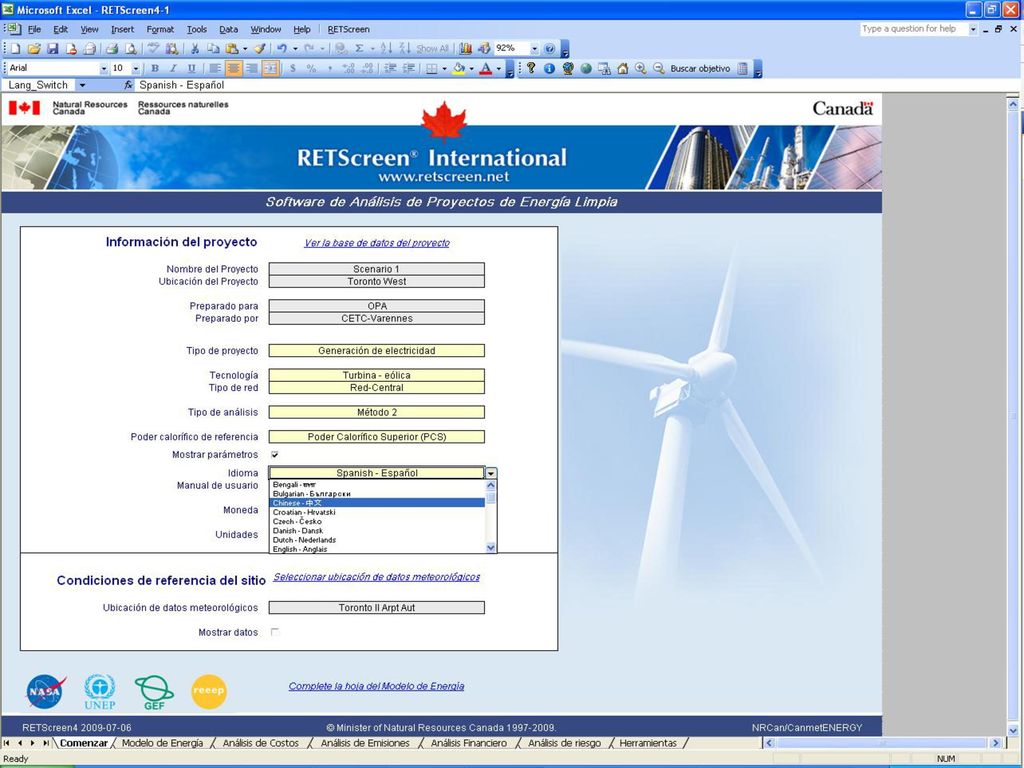The width and height of the screenshot is (1024, 768).
Task: Switch to the Modelo de Energía sheet tab
Action: point(163,743)
